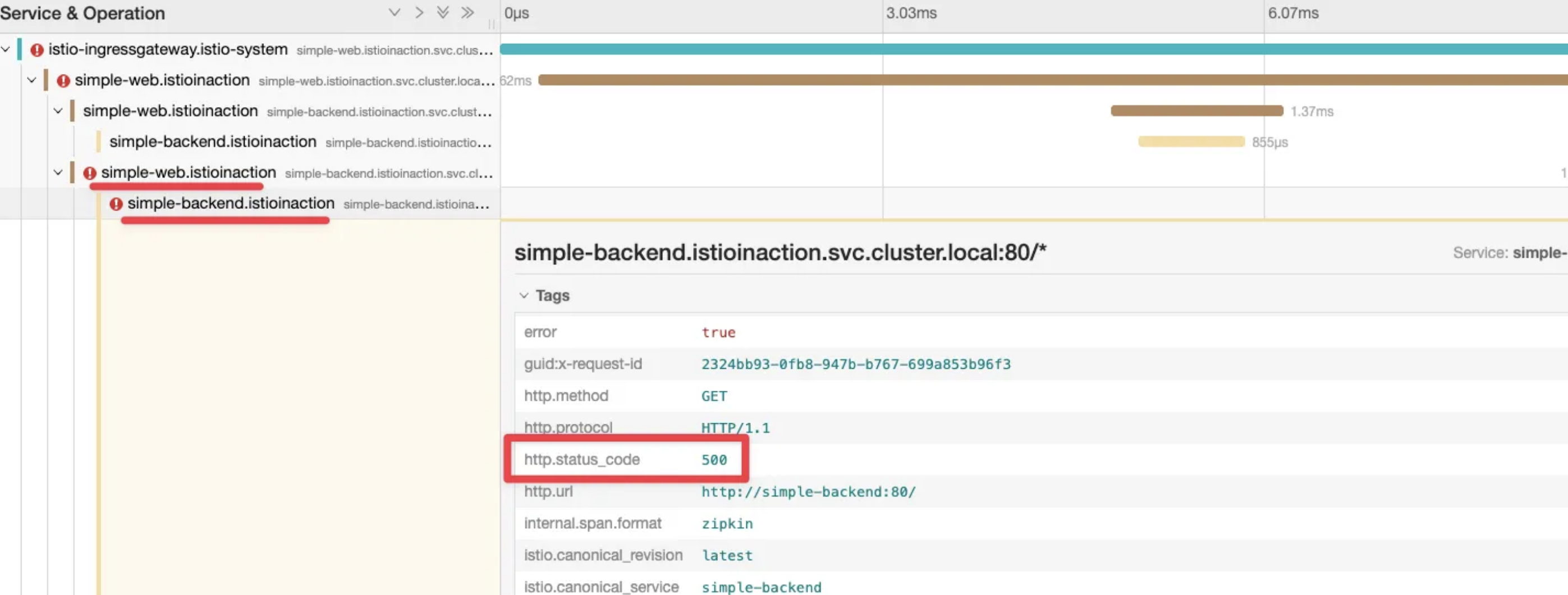Click the column divider handle beside the header

pyautogui.click(x=491, y=24)
